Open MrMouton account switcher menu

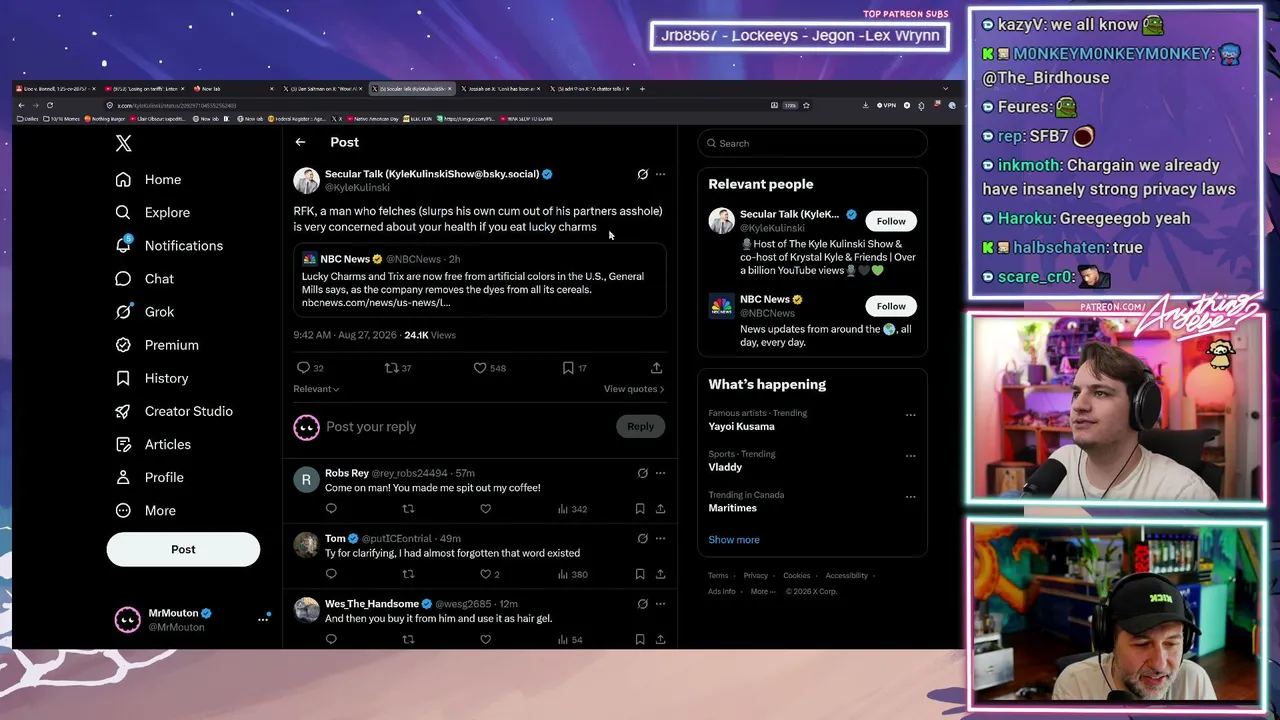click(263, 619)
